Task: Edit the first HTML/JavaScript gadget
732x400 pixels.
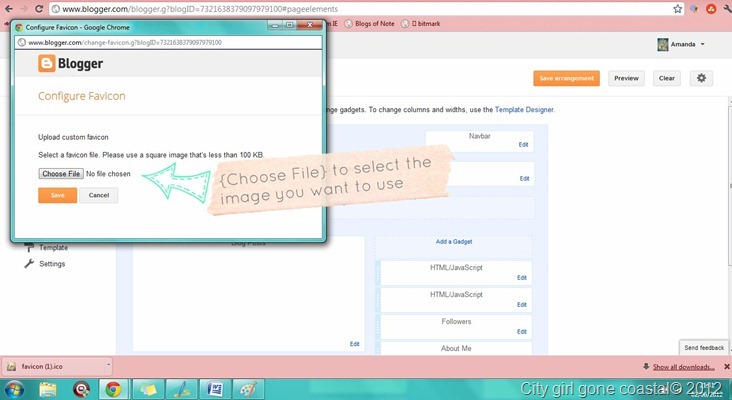Action: point(521,278)
